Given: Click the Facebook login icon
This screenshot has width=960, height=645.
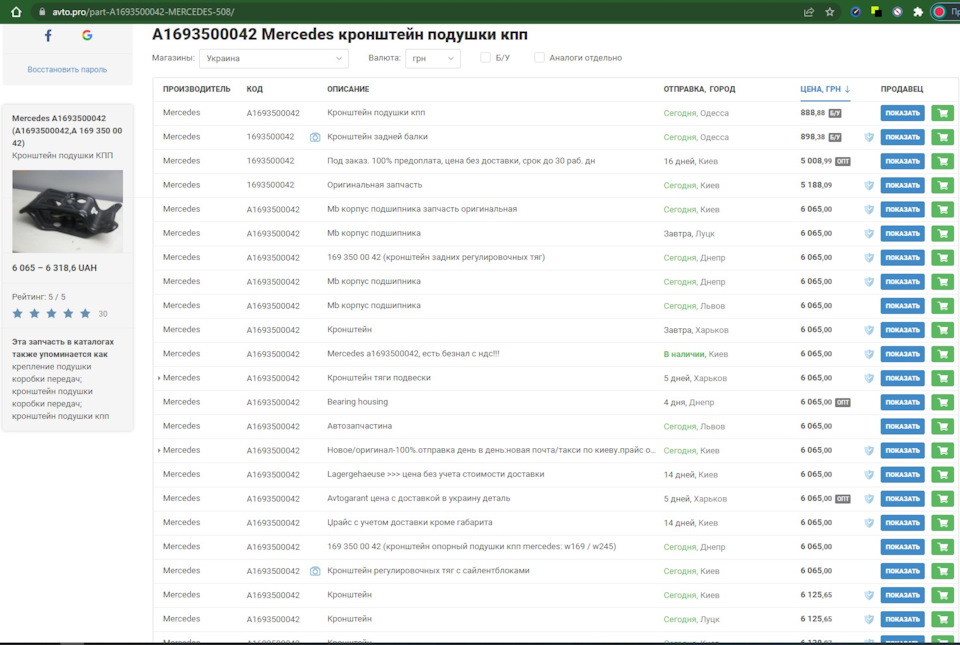Looking at the screenshot, I should coord(48,35).
